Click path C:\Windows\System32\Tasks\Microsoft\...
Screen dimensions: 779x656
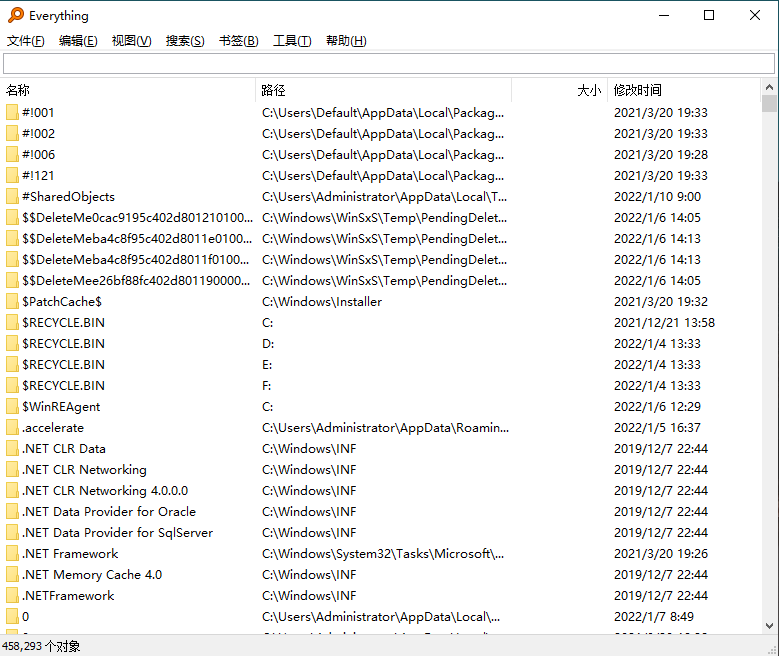click(x=383, y=554)
